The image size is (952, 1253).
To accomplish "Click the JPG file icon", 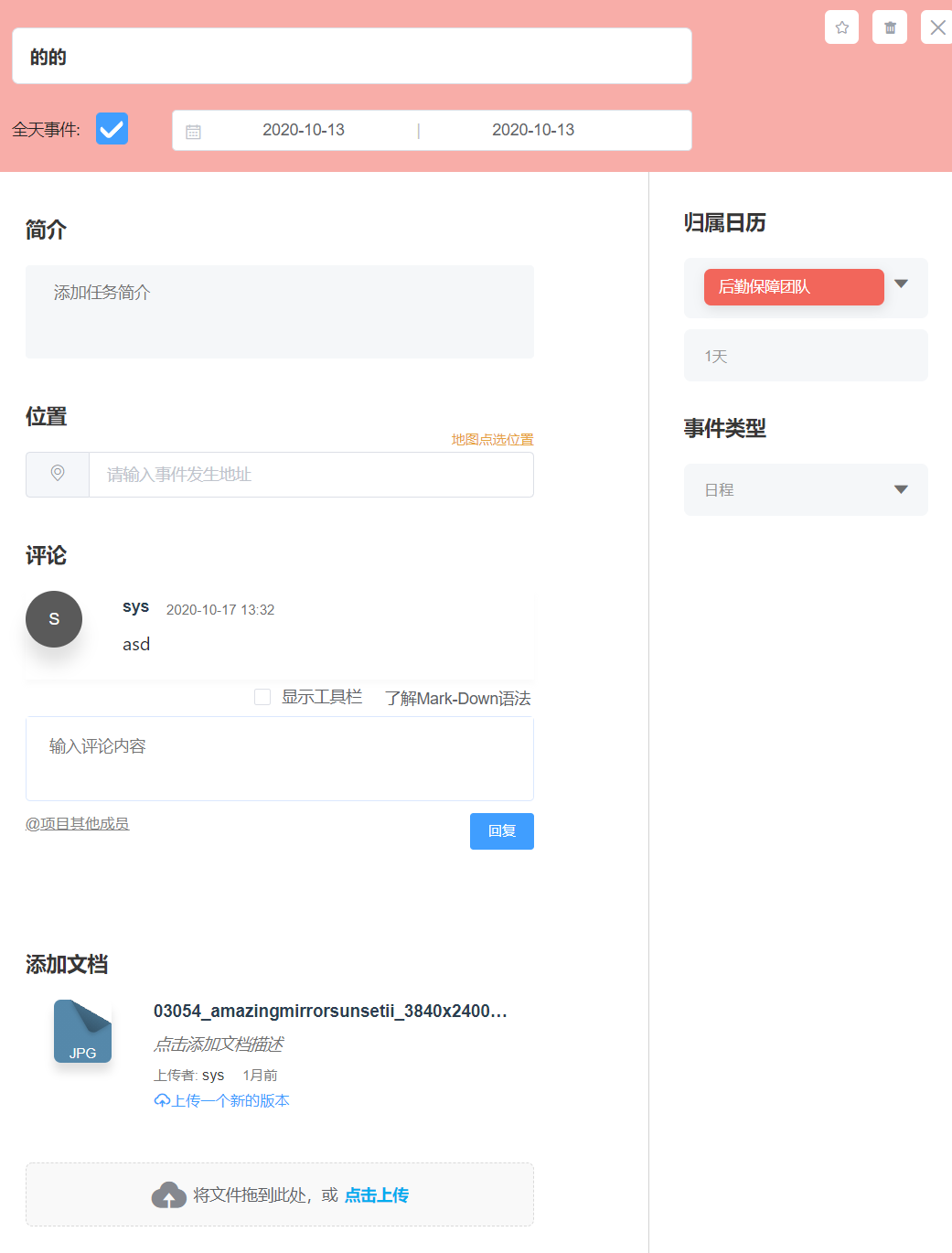I will pos(82,1032).
